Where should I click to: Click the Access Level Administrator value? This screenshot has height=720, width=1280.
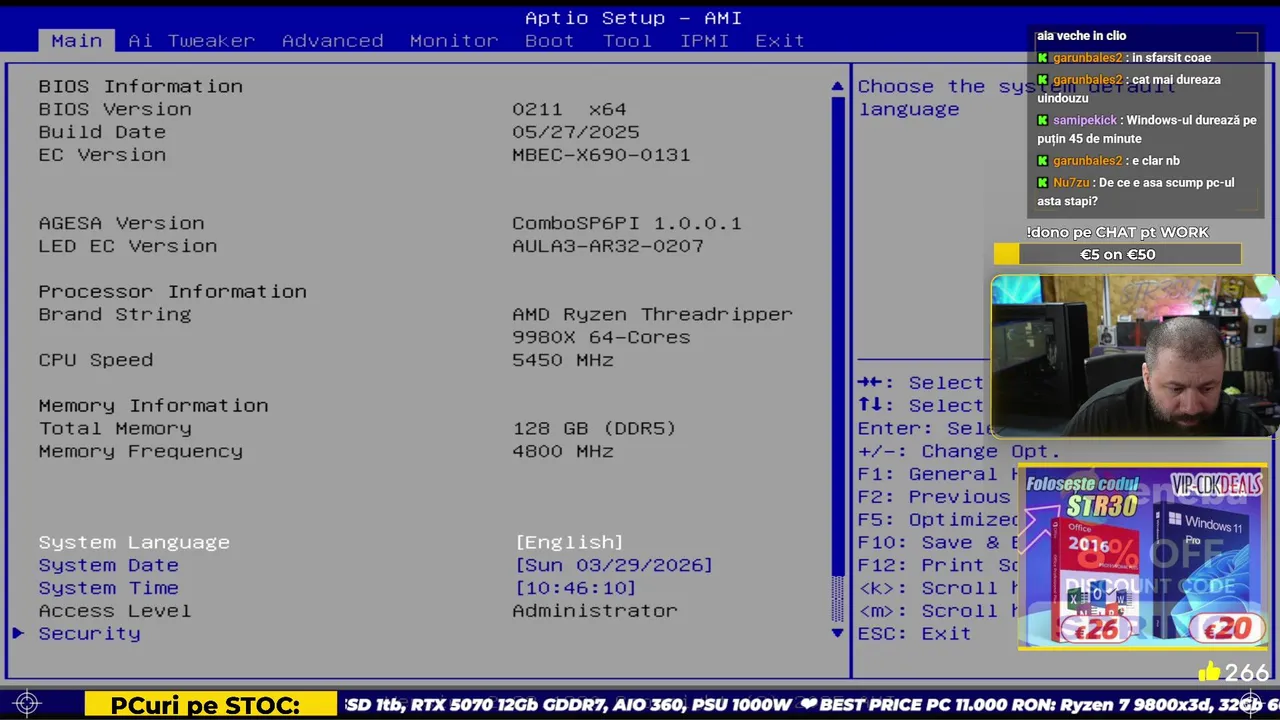coord(594,610)
